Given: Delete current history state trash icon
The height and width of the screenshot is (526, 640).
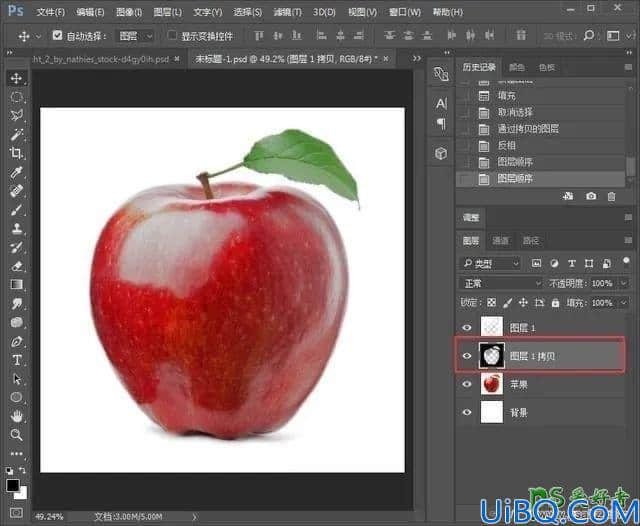Looking at the screenshot, I should 611,196.
